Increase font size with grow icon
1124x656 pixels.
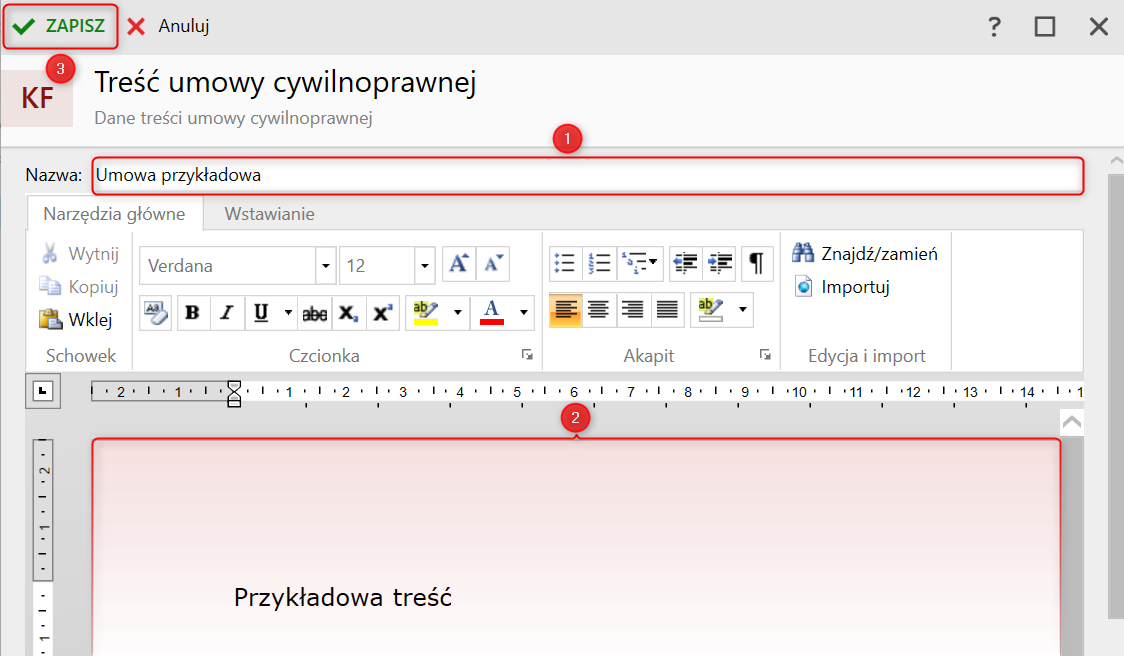(x=459, y=264)
